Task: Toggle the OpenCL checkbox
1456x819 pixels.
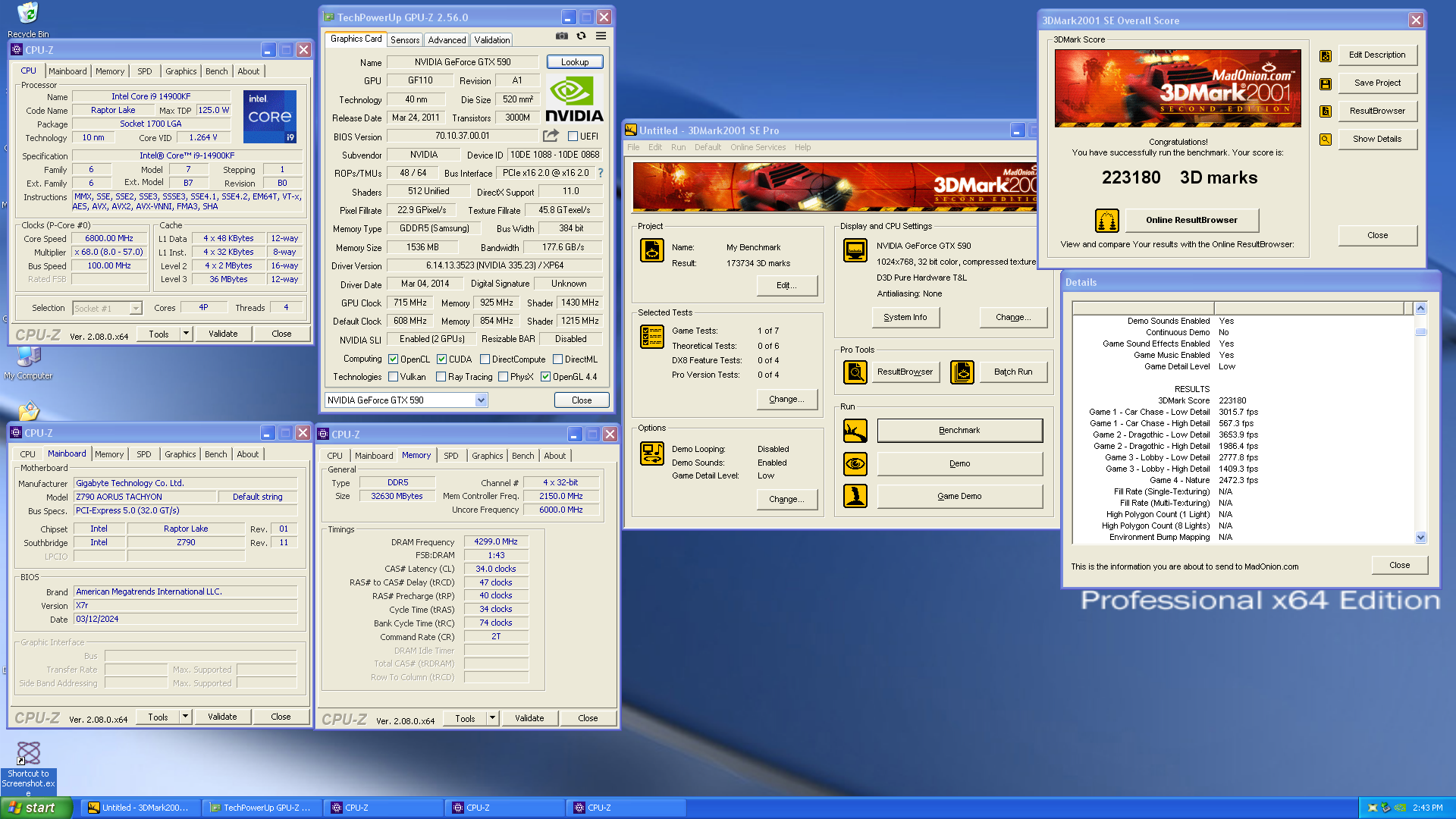Action: click(394, 359)
